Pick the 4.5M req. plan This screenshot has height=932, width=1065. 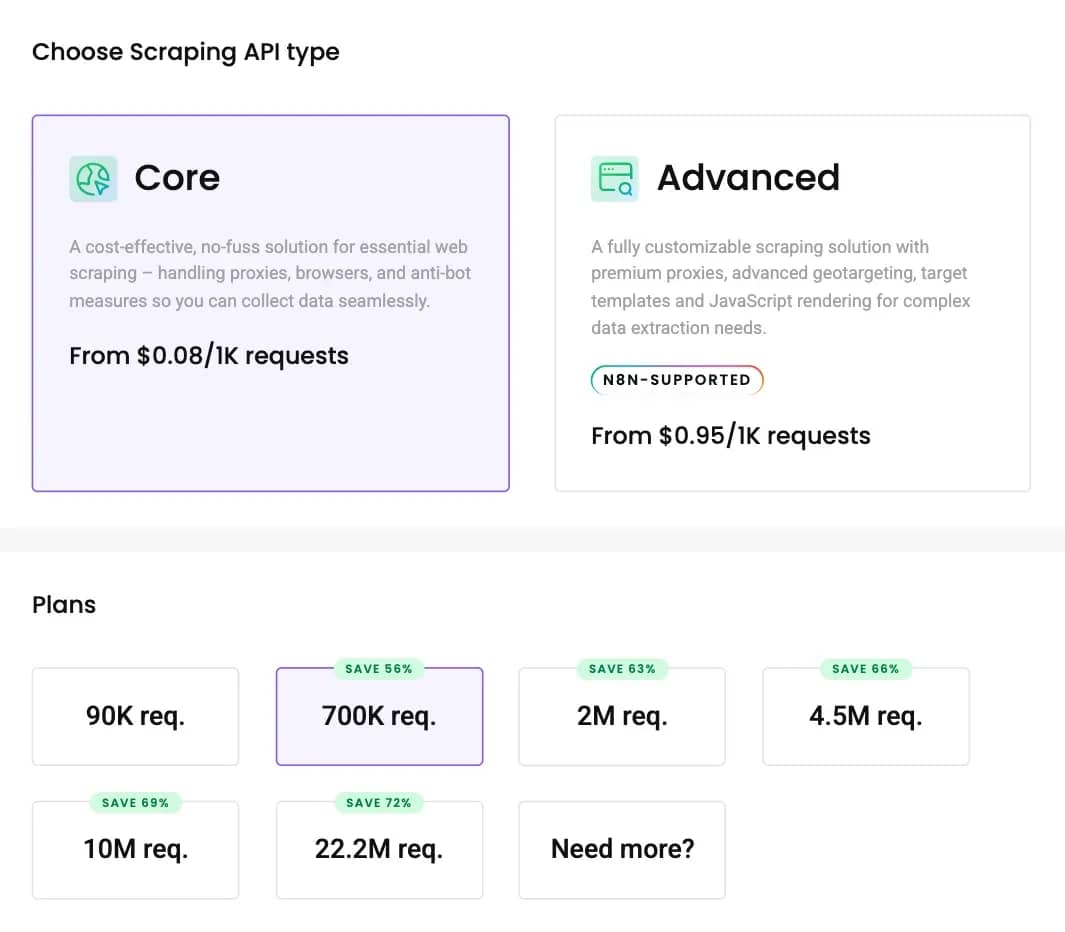(x=866, y=717)
